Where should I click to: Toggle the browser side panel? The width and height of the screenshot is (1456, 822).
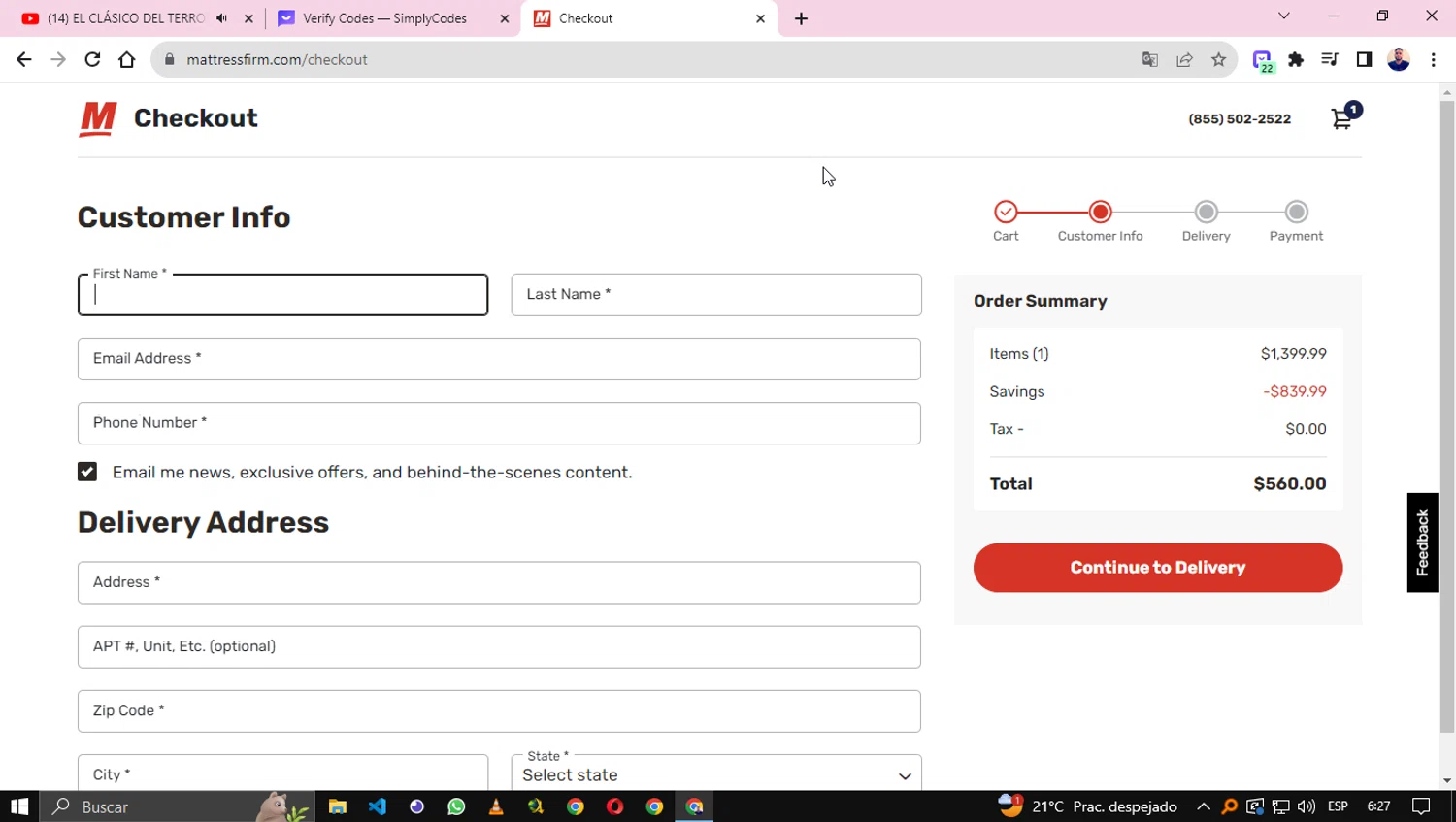(1364, 59)
